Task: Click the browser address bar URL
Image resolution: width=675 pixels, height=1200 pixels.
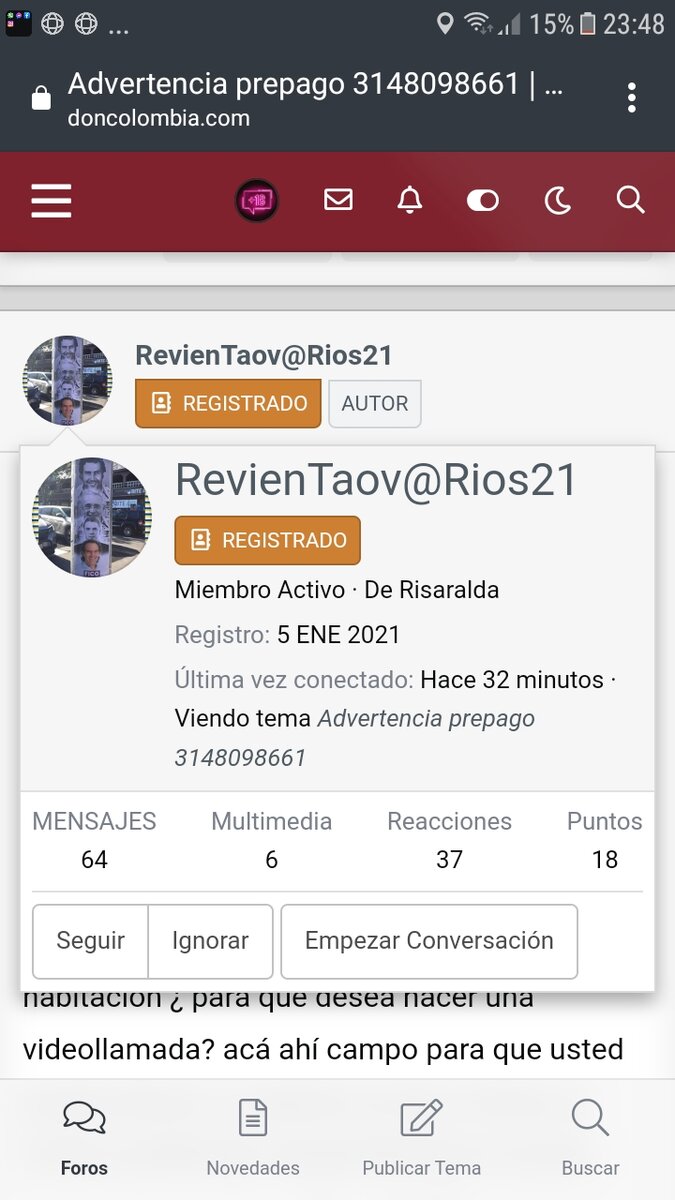Action: tap(315, 100)
